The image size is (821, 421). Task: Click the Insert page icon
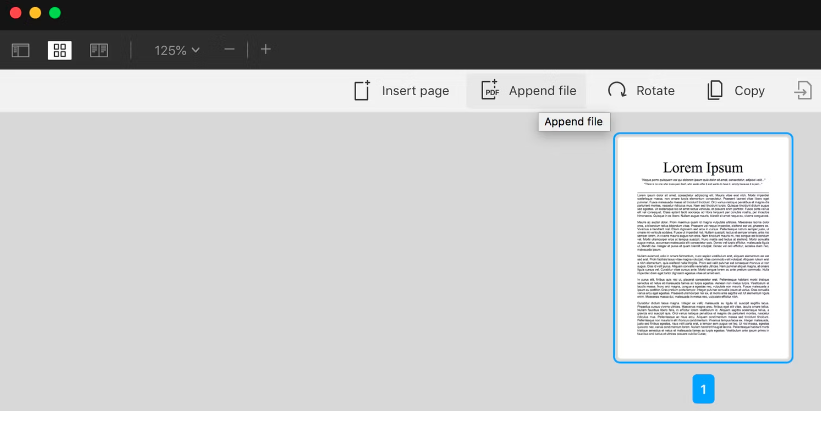[362, 91]
